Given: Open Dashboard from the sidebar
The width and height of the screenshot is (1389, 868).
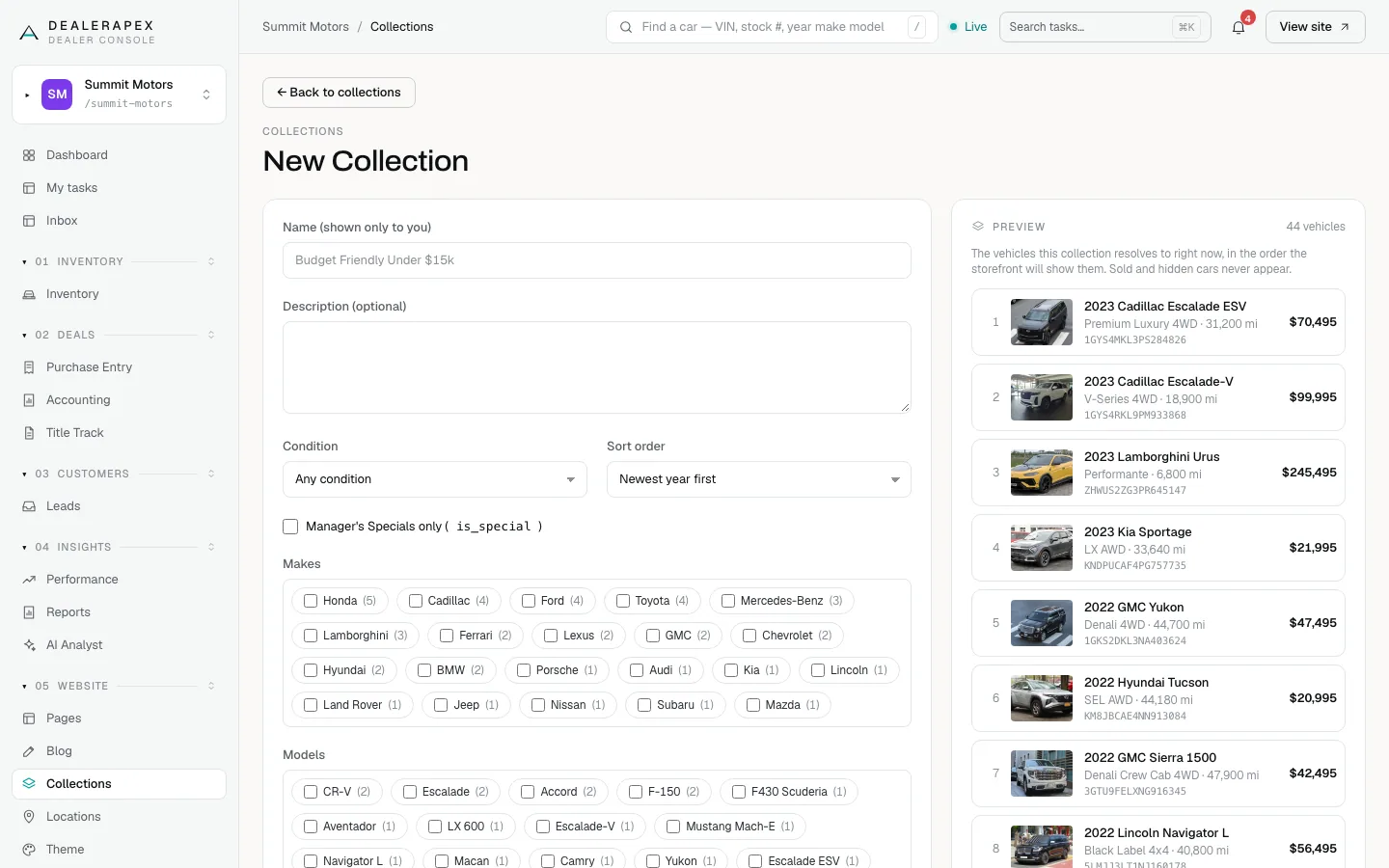Looking at the screenshot, I should [x=119, y=155].
